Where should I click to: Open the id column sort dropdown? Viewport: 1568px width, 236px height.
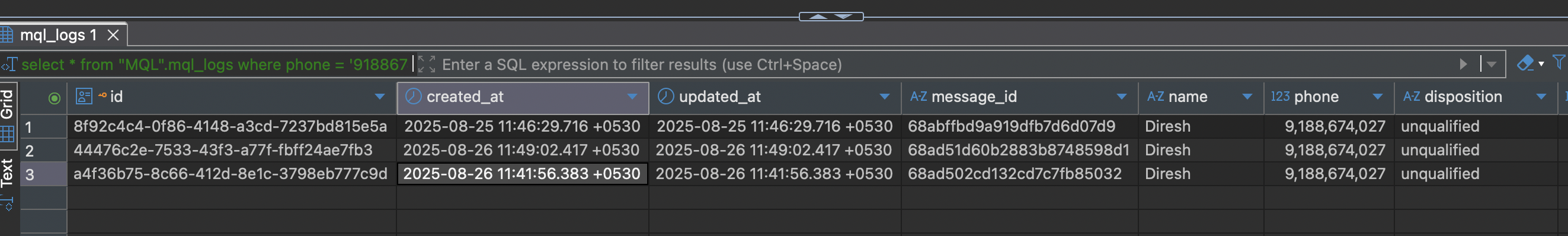point(380,96)
